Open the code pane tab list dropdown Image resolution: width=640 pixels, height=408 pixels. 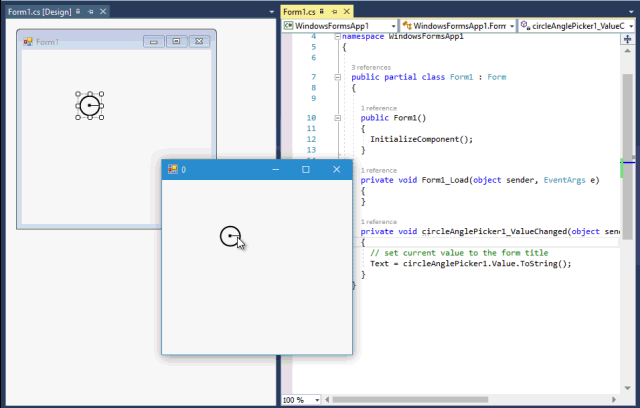(x=631, y=12)
